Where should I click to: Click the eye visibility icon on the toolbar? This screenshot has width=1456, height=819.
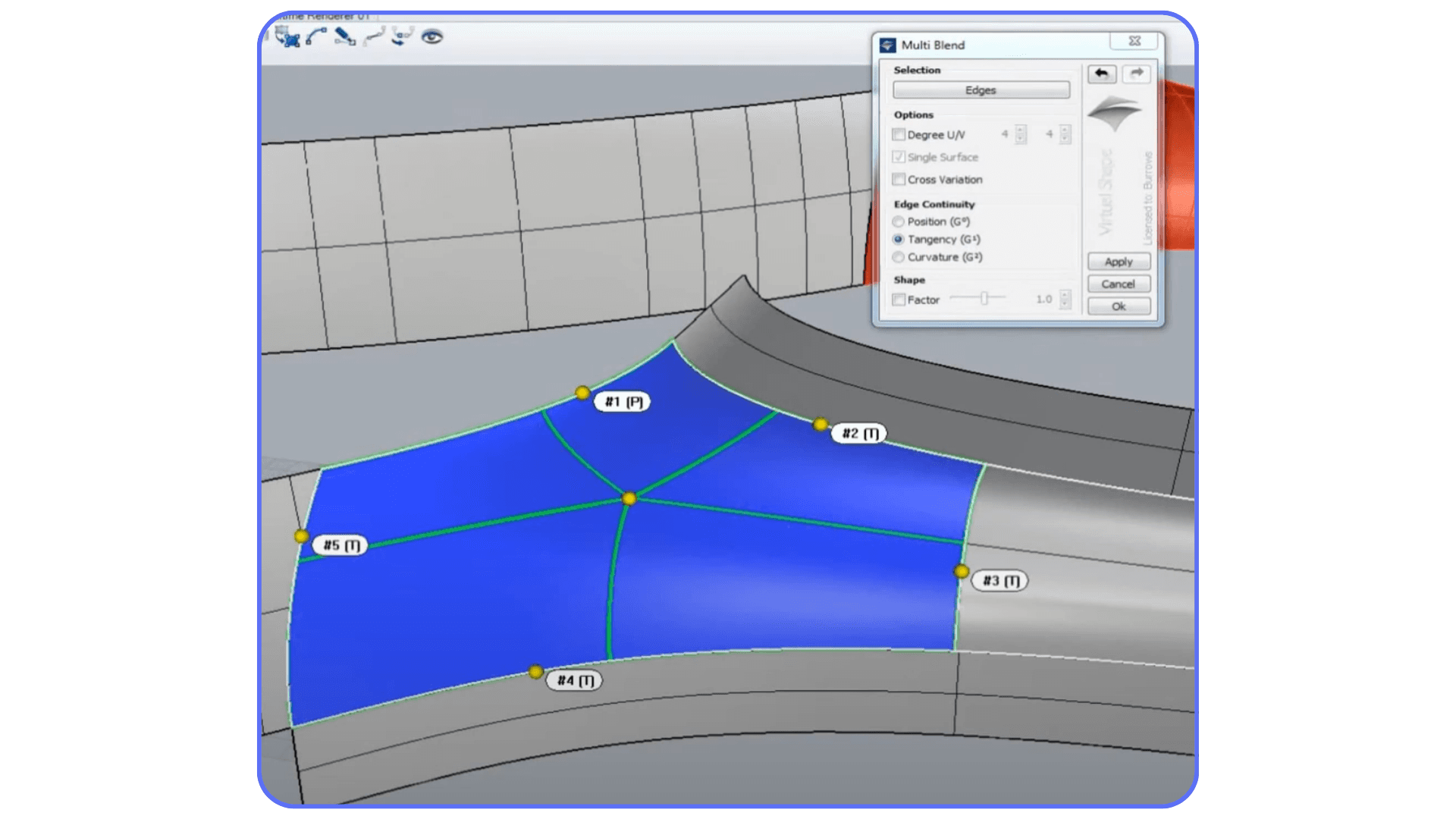431,36
